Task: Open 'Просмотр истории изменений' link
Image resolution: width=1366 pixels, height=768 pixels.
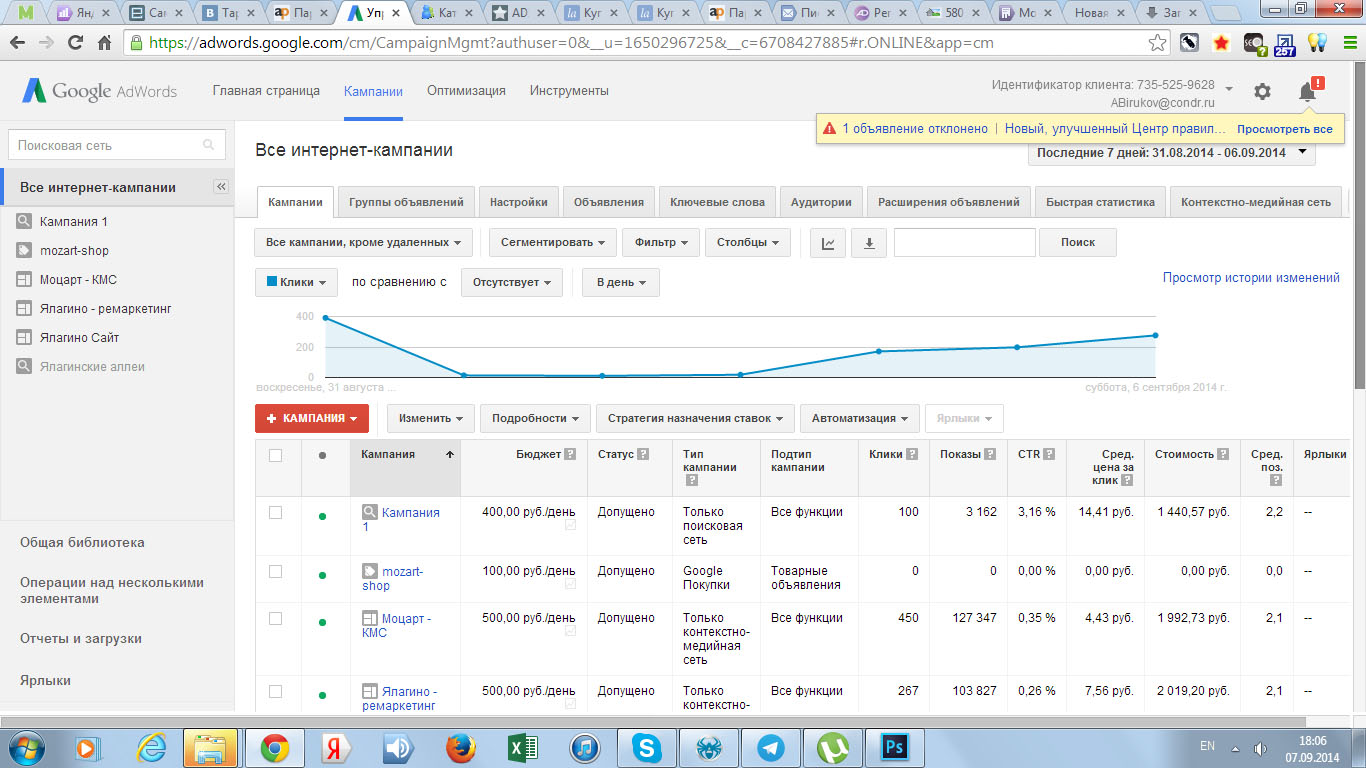Action: 1251,278
